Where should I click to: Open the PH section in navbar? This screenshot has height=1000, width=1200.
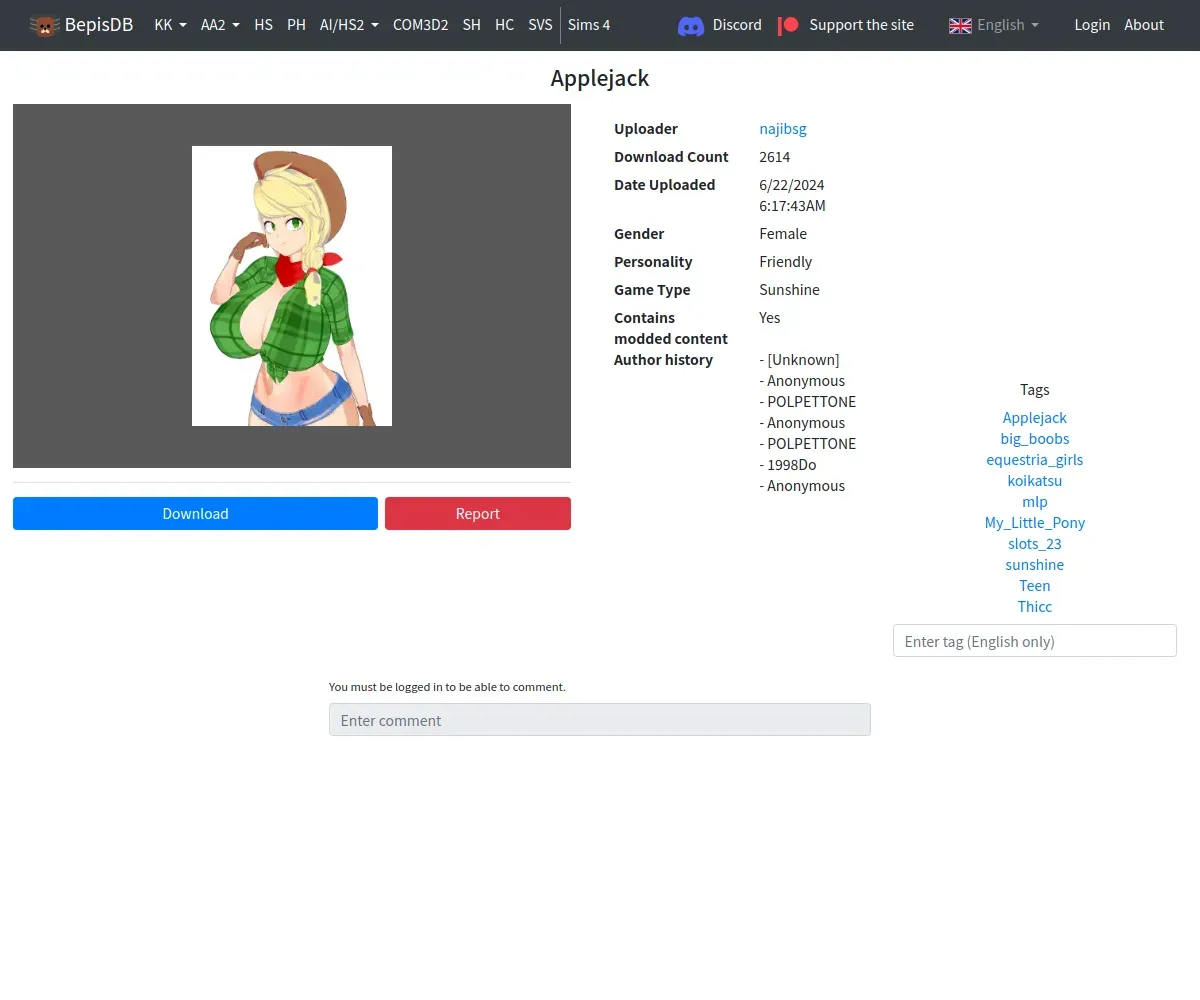(x=296, y=25)
